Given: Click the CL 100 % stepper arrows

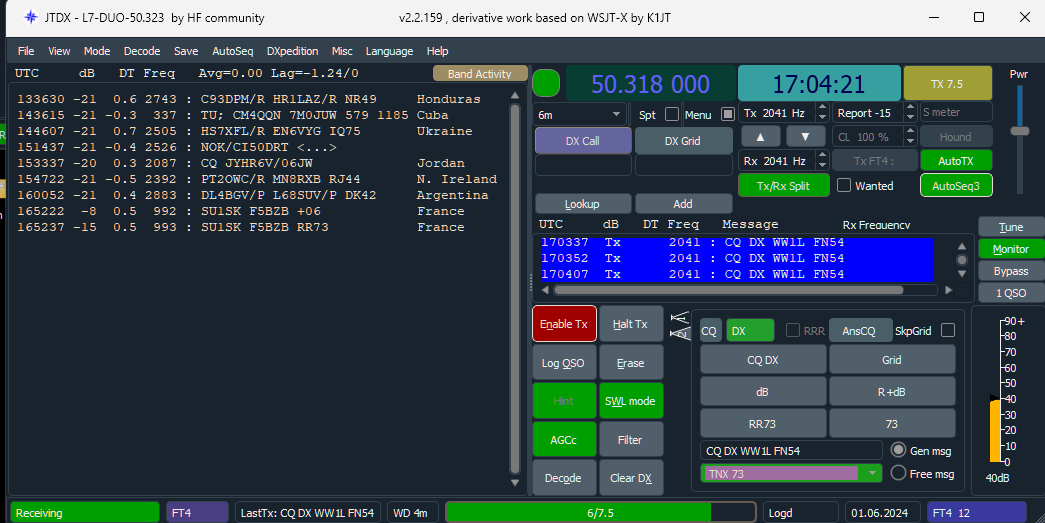Looking at the screenshot, I should coord(910,137).
